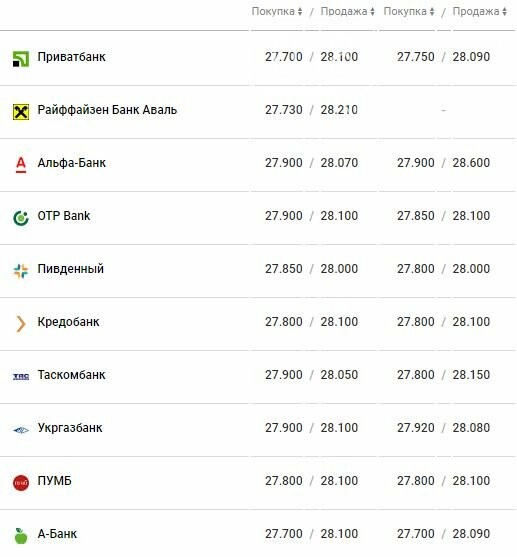Click the Альфа-Банк red A logo

pos(21,165)
